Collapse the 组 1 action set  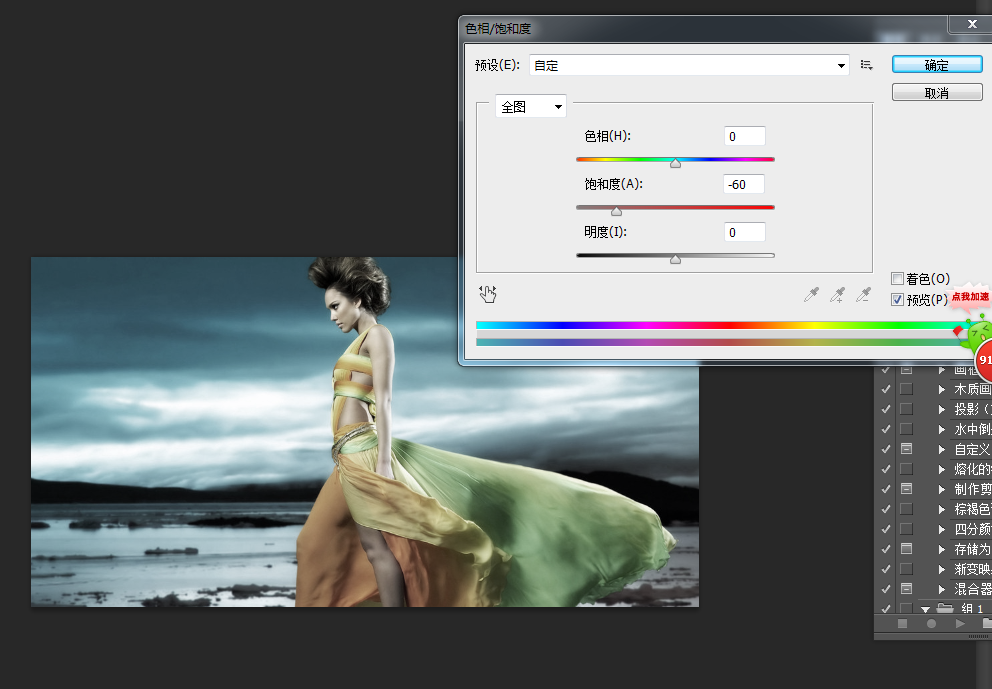pos(926,609)
